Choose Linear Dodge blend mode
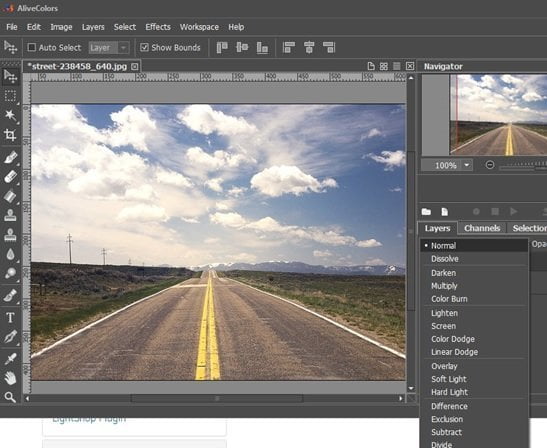 (x=474, y=352)
